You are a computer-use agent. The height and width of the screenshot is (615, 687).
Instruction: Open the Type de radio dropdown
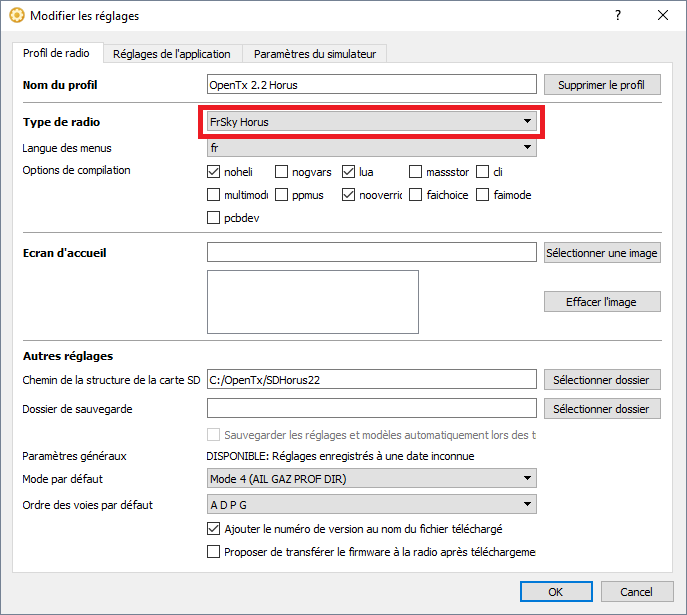[372, 121]
